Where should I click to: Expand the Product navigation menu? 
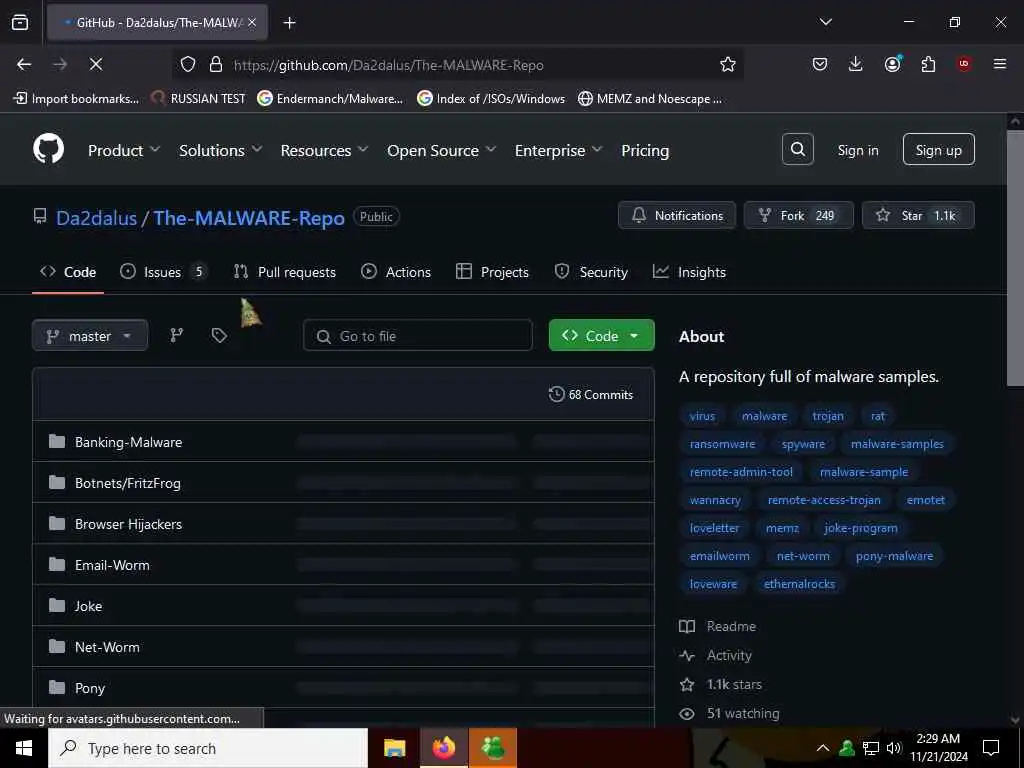point(123,150)
